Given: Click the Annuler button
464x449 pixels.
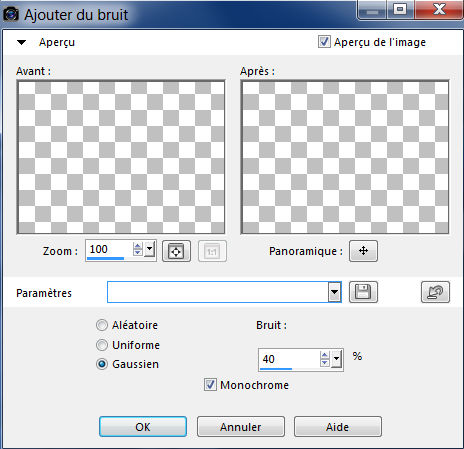Looking at the screenshot, I should click(x=241, y=427).
